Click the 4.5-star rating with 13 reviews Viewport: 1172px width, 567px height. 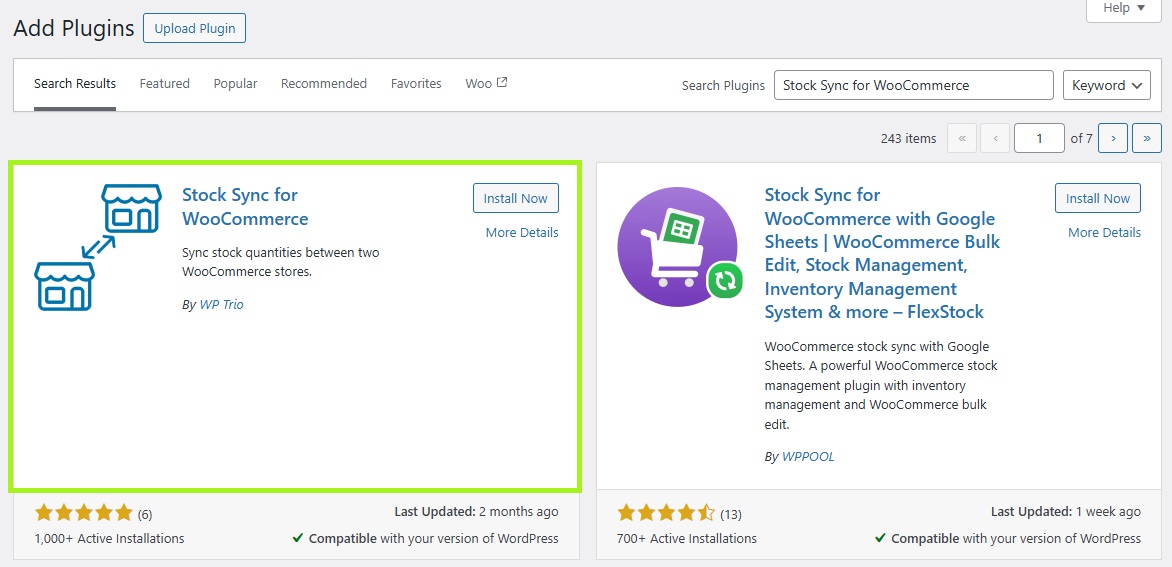679,513
